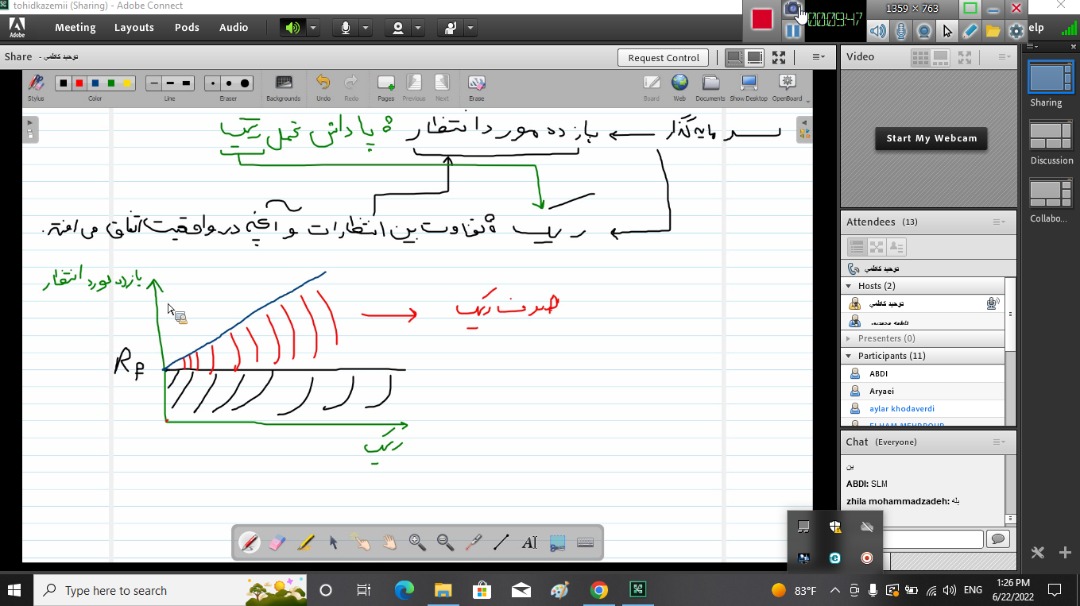Open Chat pod options menu

tap(998, 442)
